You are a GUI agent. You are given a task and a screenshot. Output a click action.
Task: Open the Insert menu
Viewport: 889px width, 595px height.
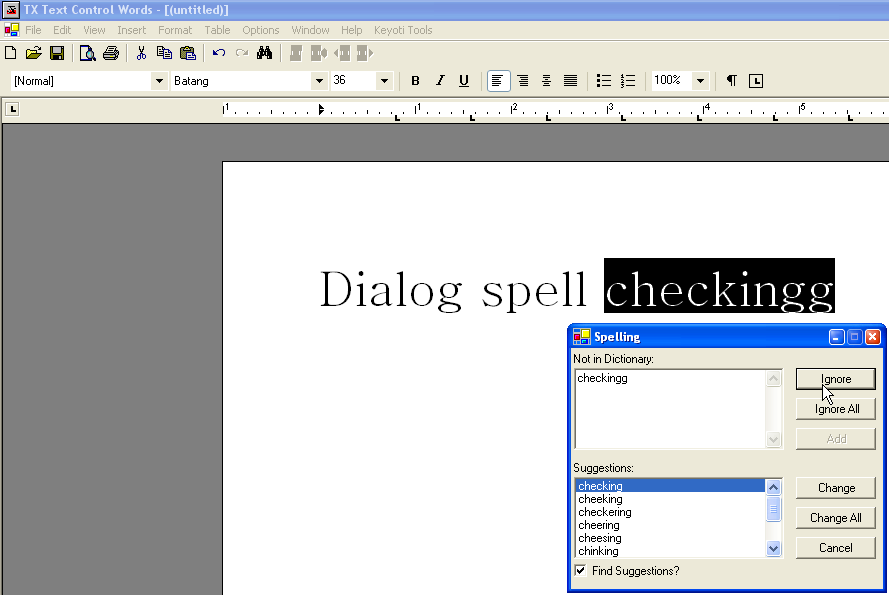coord(132,30)
